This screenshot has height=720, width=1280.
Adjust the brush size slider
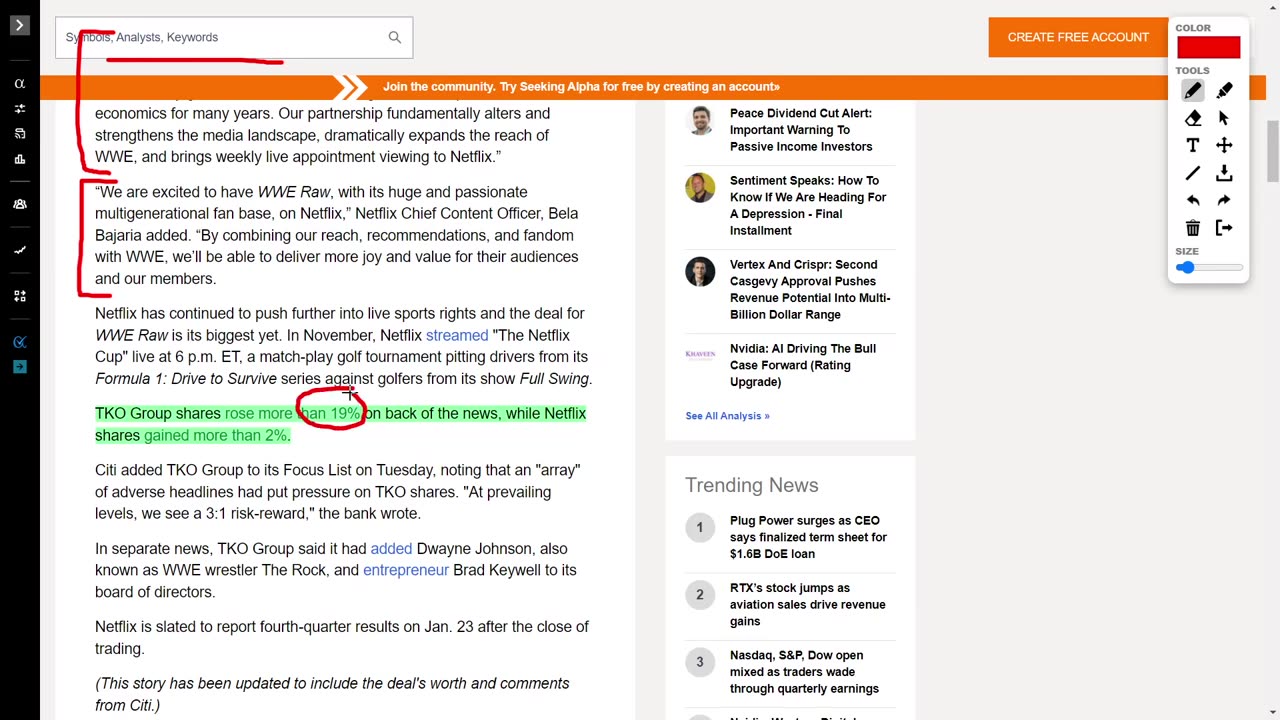pyautogui.click(x=1209, y=268)
